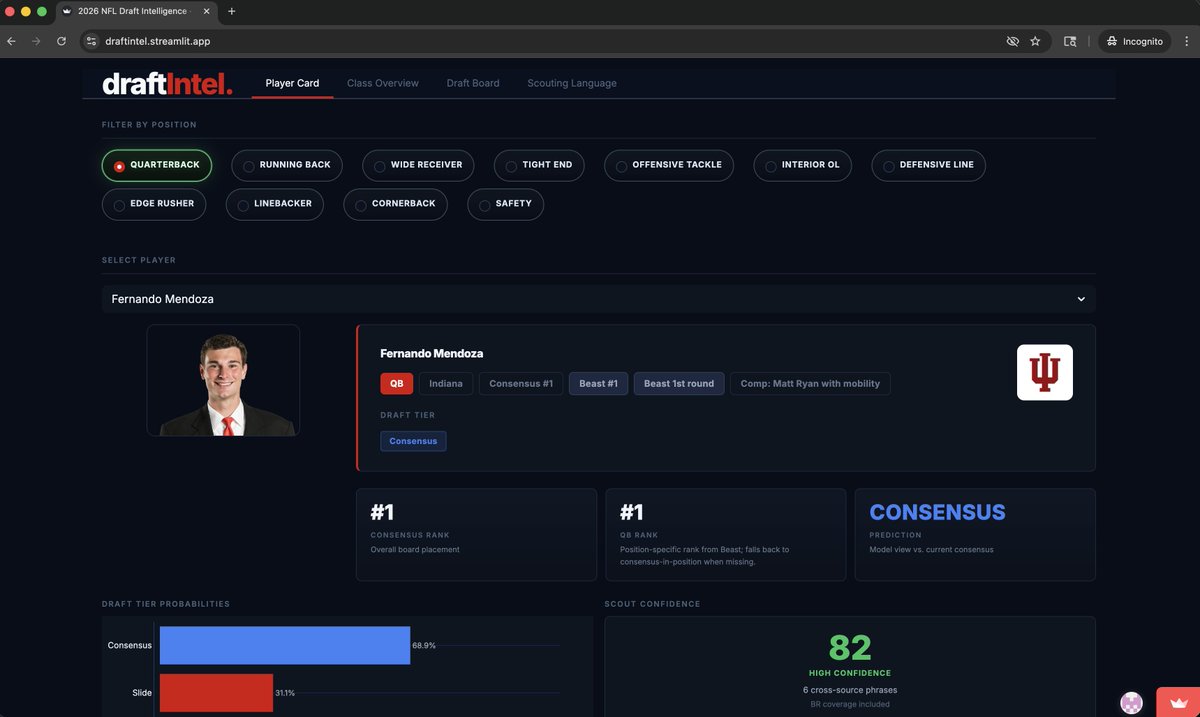Click the browser forward arrow
The image size is (1200, 717).
point(36,41)
